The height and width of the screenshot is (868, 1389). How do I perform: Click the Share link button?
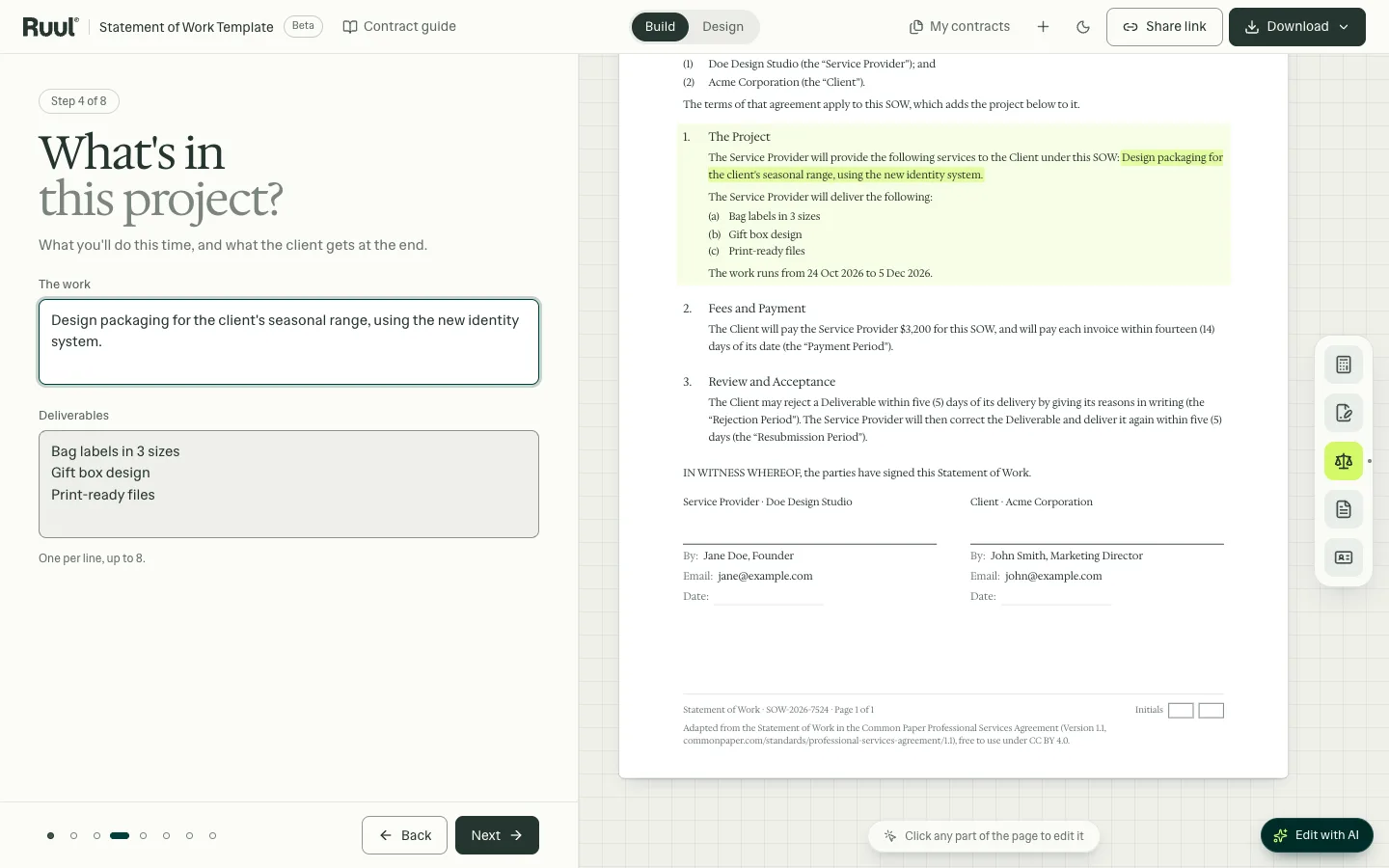(1164, 27)
